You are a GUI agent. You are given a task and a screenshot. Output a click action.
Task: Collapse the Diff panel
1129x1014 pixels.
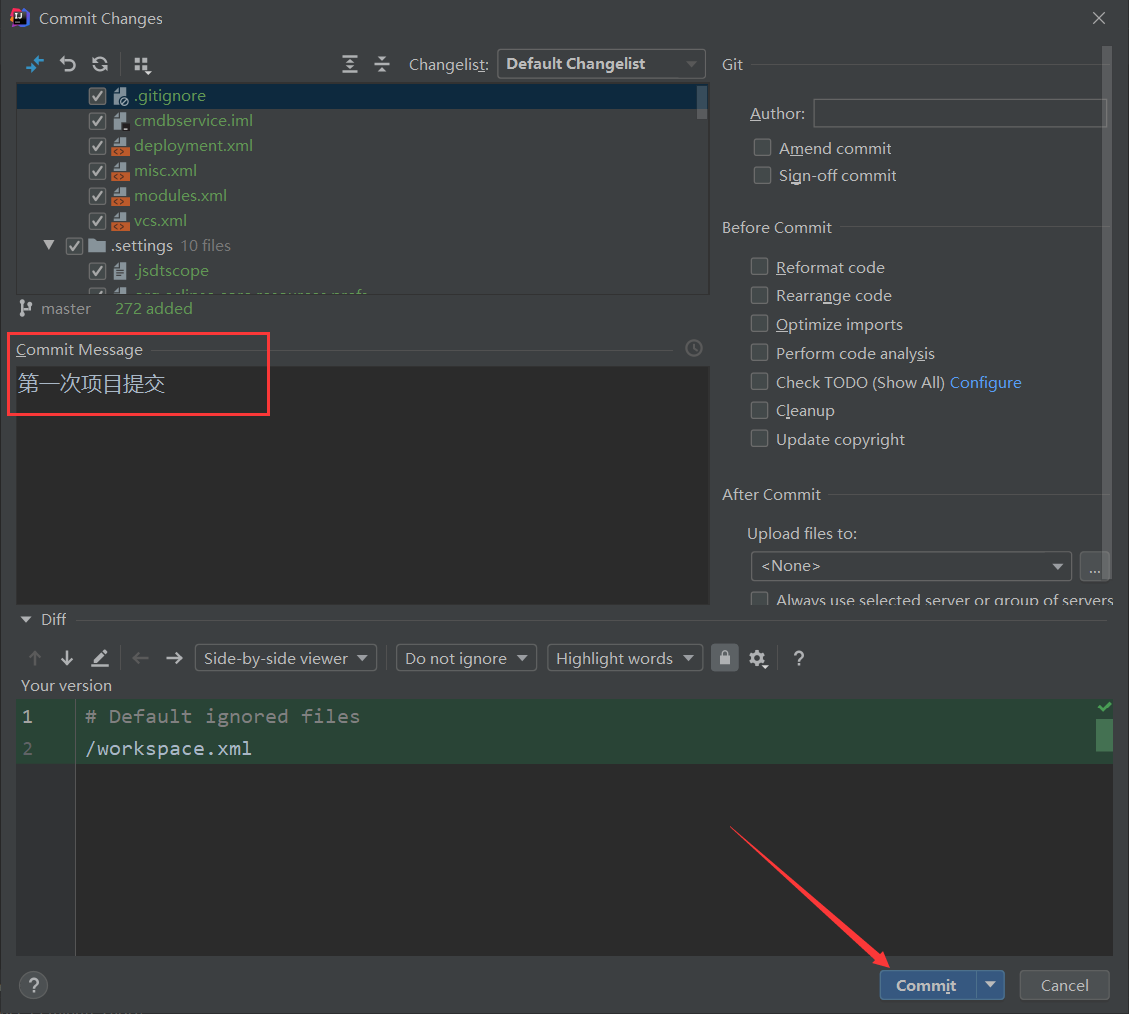click(x=25, y=619)
